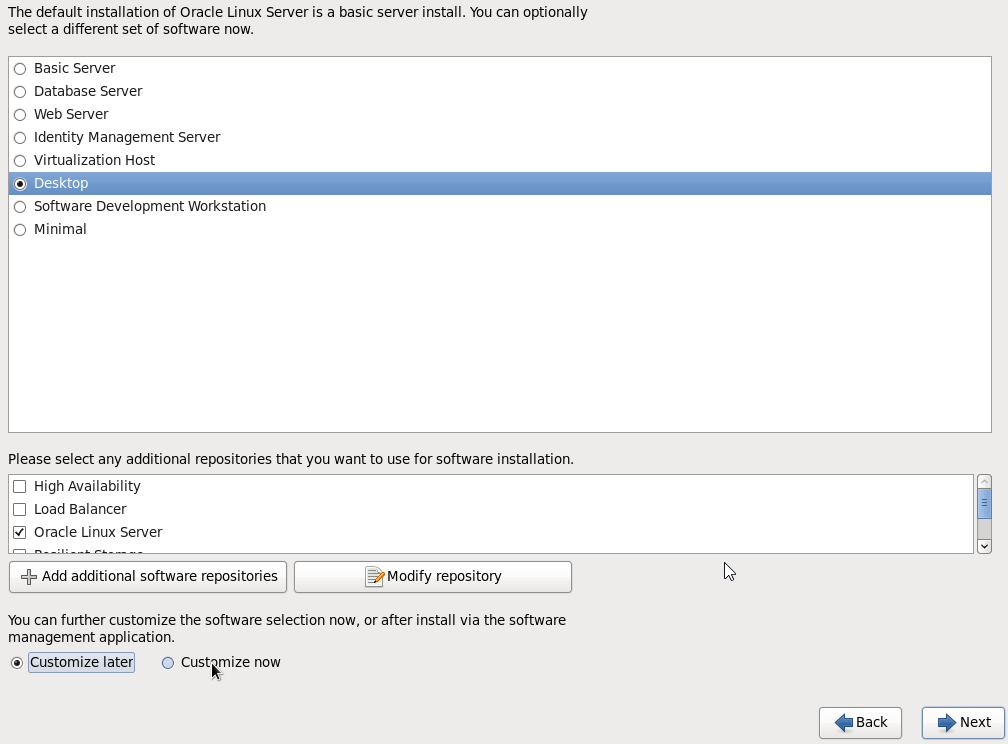The image size is (1008, 744).
Task: Open the Modify repository dialog
Action: (433, 577)
